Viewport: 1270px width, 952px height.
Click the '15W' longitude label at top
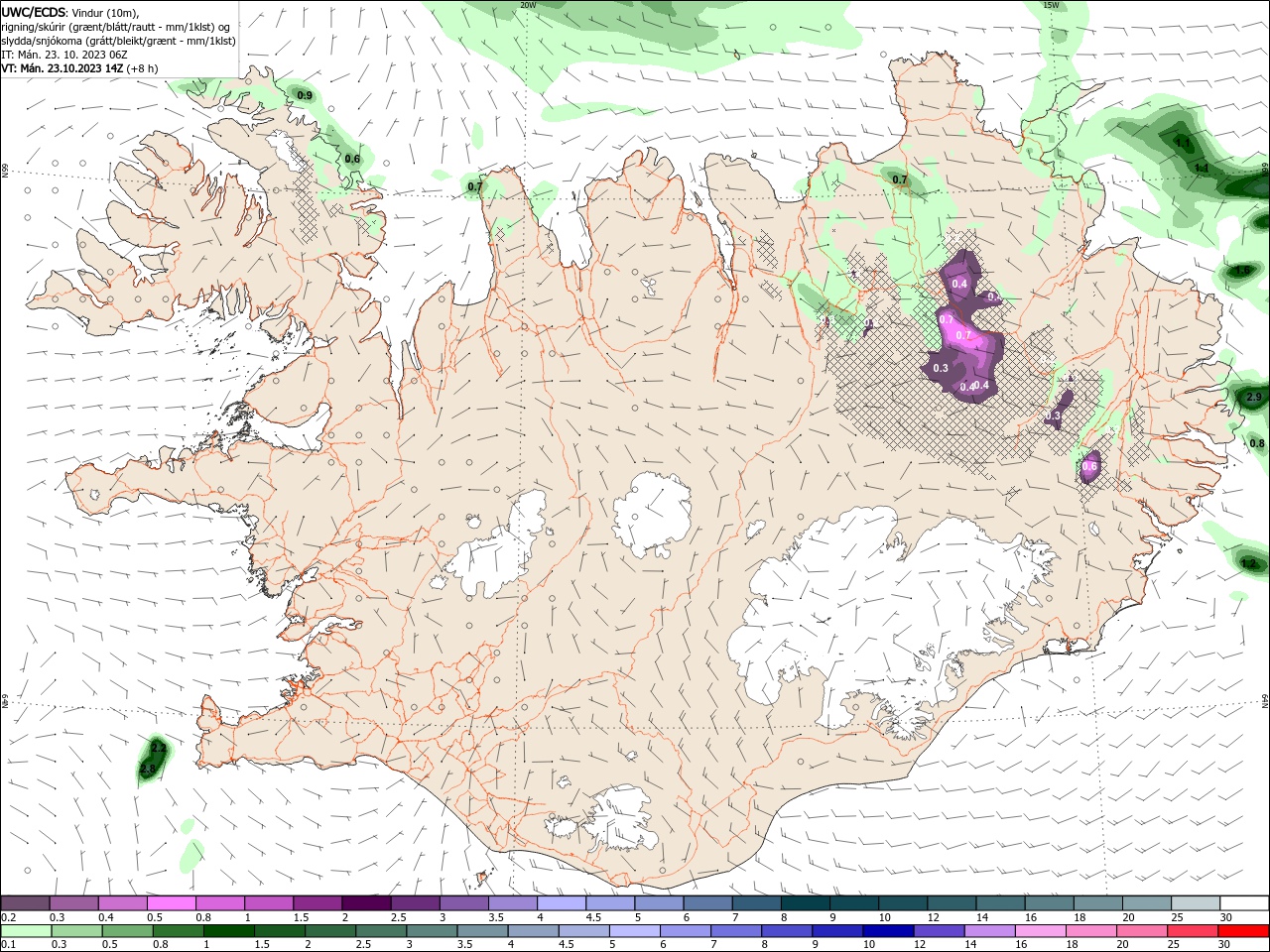(1051, 5)
